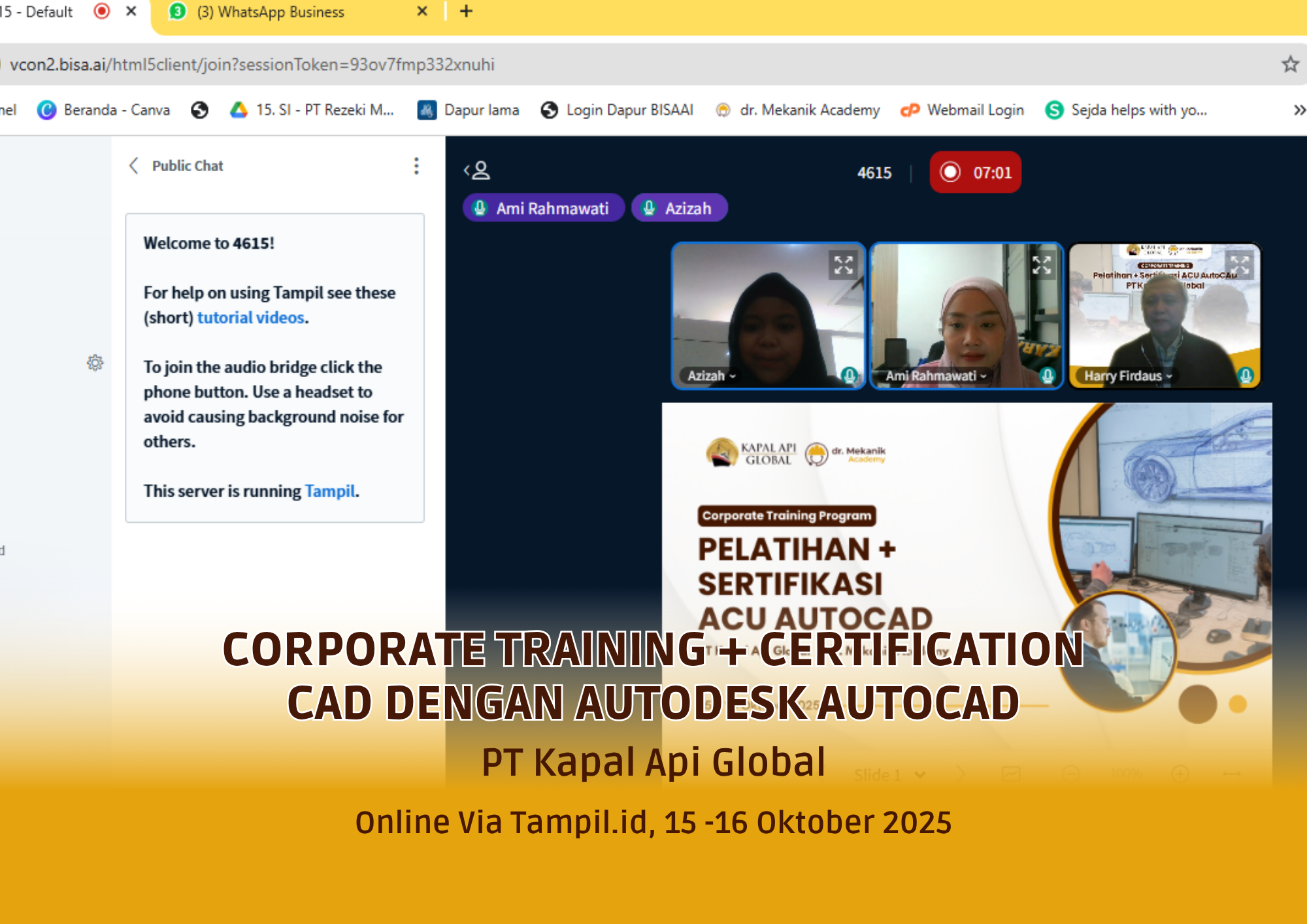Open the Public Chat three-dot options menu
The height and width of the screenshot is (924, 1307).
pyautogui.click(x=416, y=166)
